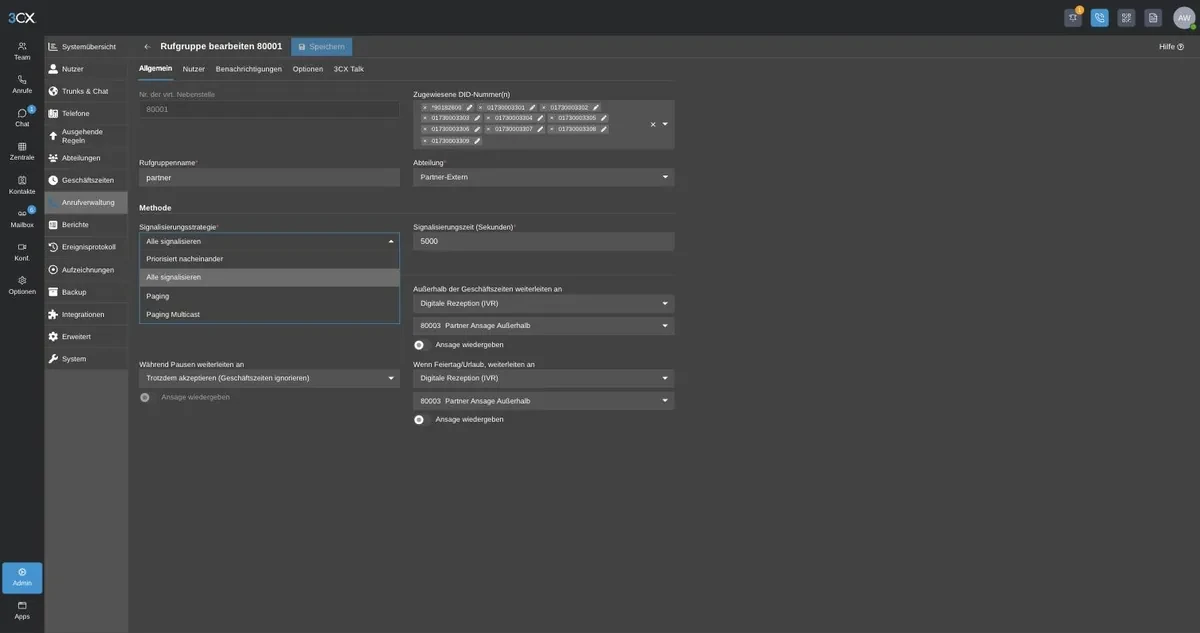Open Integrationen in admin menu
Viewport: 1200px width, 633px height.
pos(86,314)
